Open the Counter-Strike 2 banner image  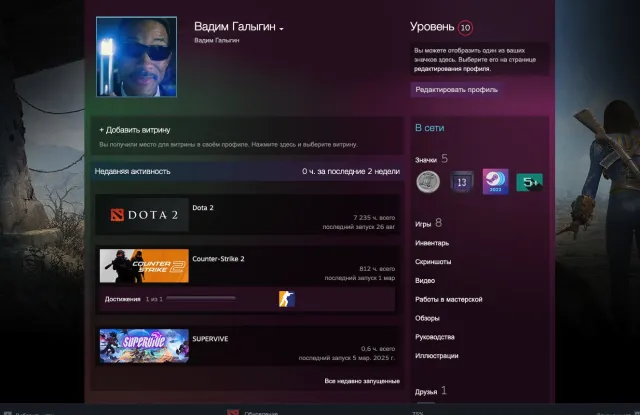(x=144, y=266)
